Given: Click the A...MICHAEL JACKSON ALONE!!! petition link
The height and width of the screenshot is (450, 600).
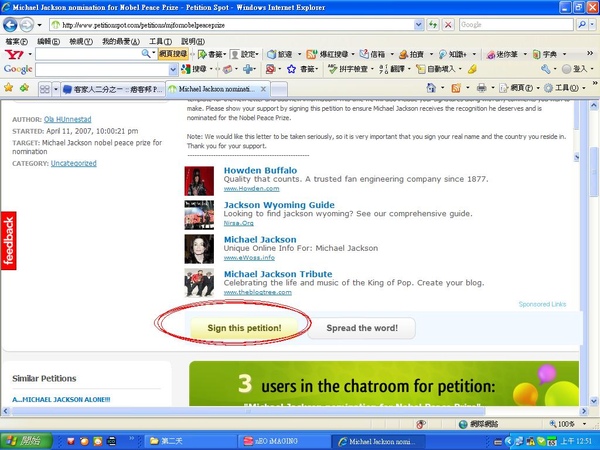Looking at the screenshot, I should pyautogui.click(x=61, y=399).
